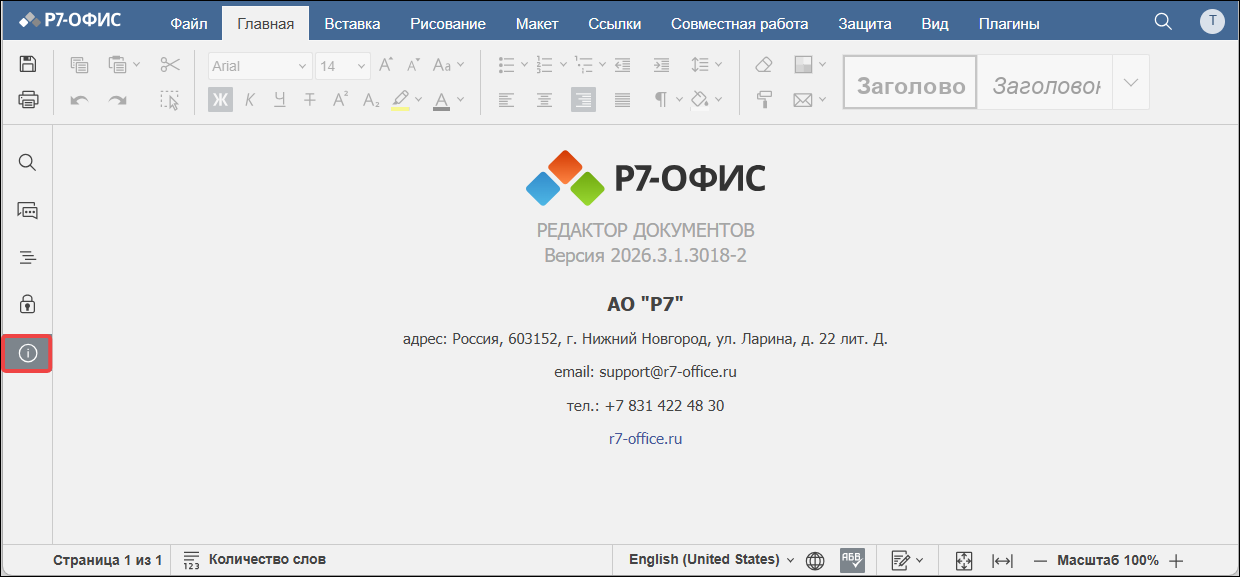Cut selection with the scissors icon

click(170, 65)
